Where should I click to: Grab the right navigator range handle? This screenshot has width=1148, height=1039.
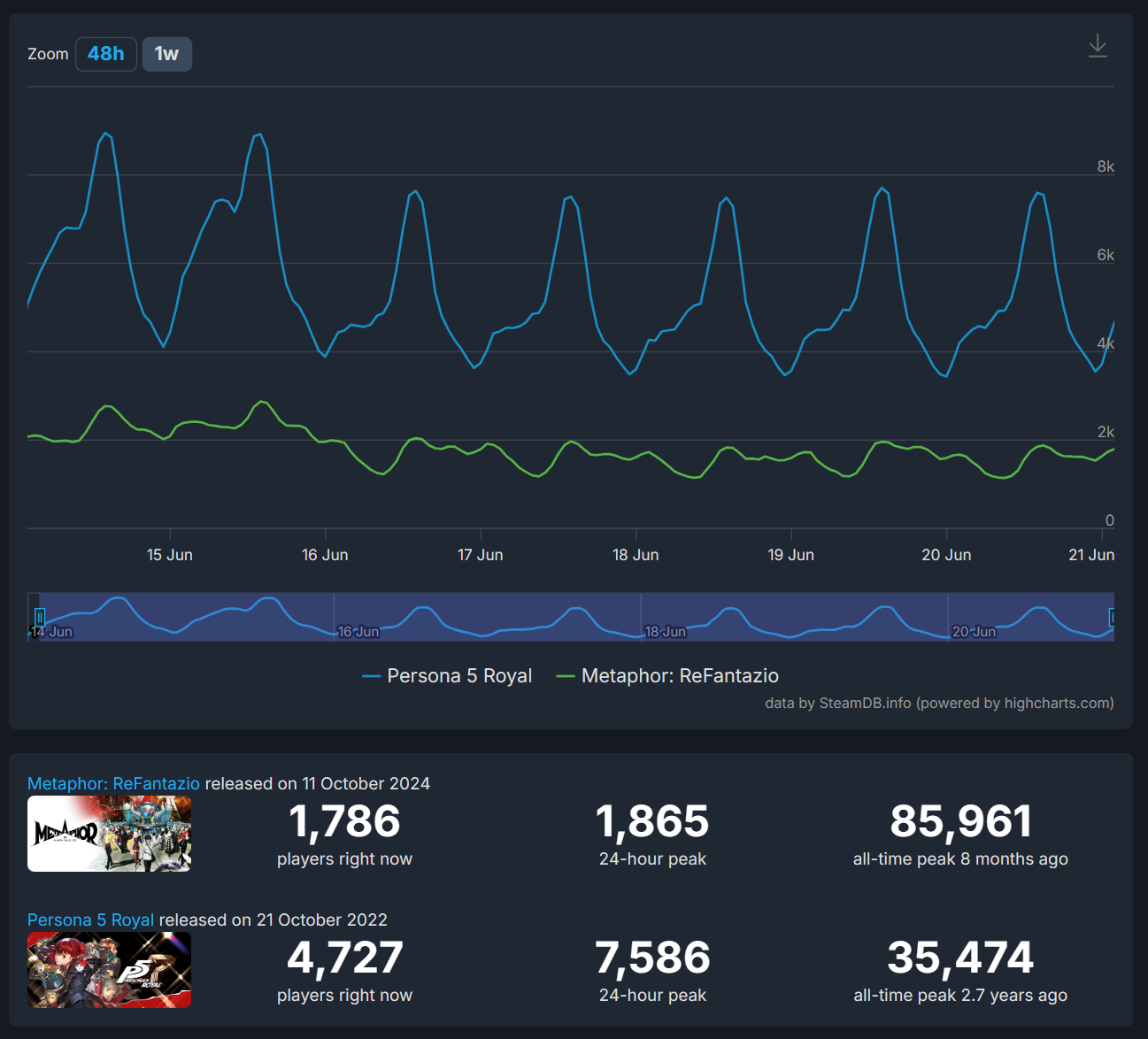click(1113, 617)
